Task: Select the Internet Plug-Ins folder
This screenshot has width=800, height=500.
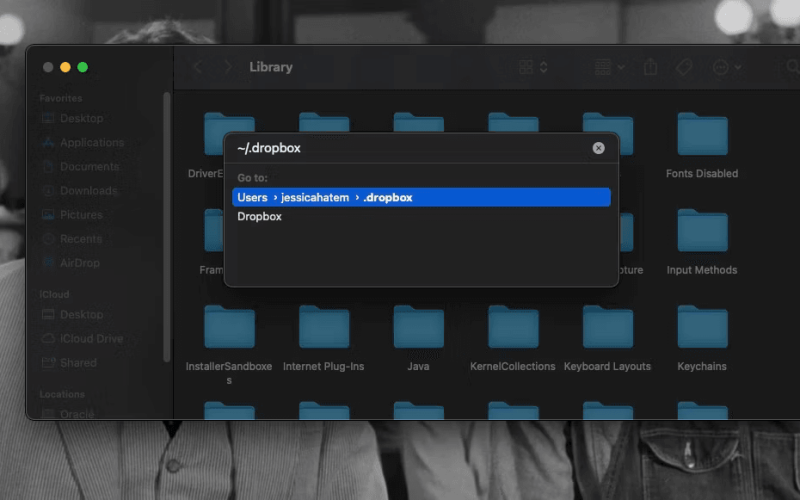Action: click(x=323, y=338)
